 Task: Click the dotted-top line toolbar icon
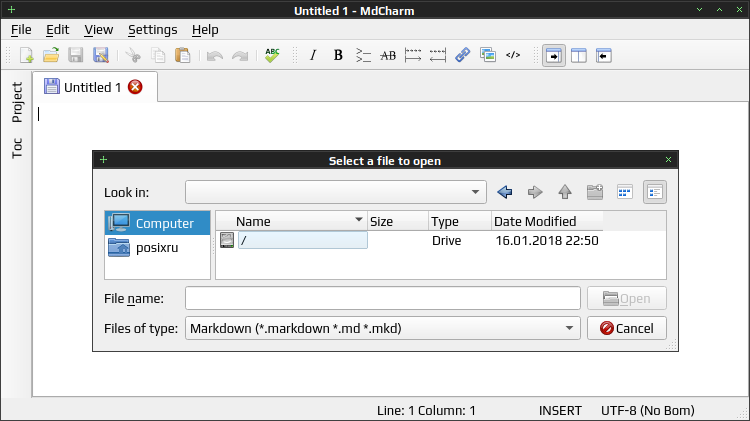click(413, 55)
